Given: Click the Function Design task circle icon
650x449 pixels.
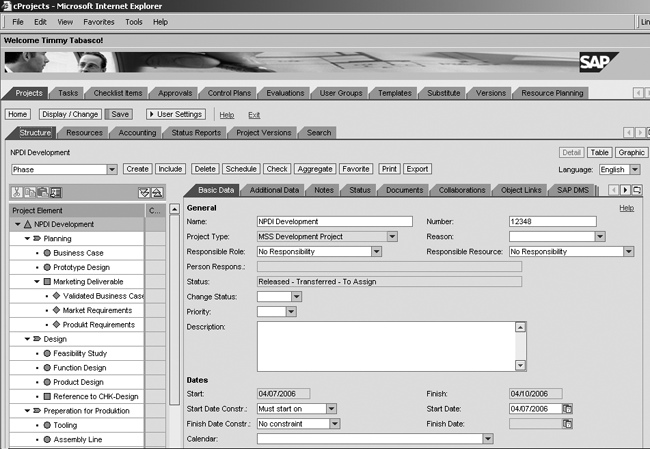Looking at the screenshot, I should click(47, 368).
